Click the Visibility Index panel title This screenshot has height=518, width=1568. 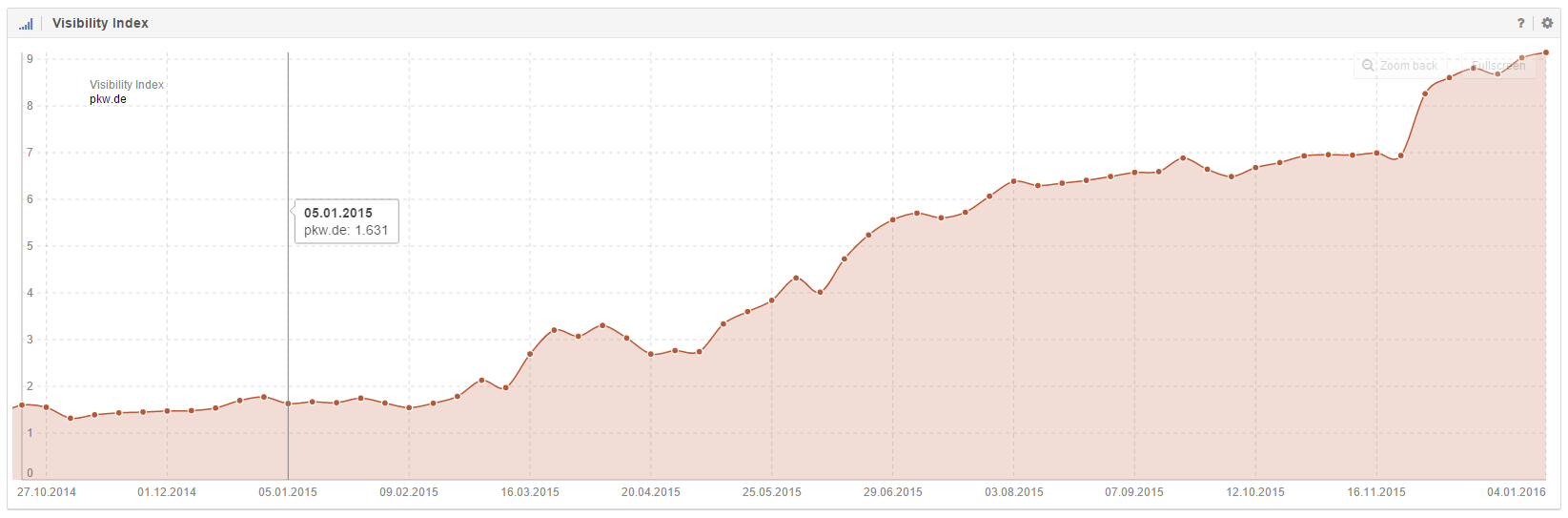point(100,23)
